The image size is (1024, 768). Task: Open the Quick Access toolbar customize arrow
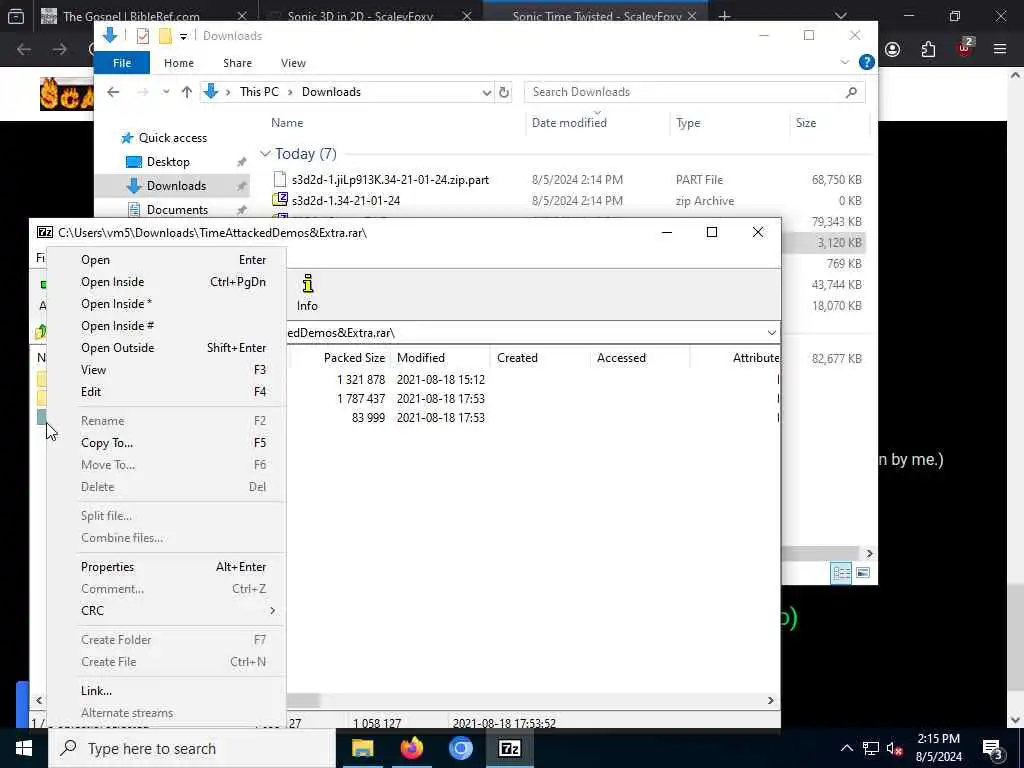(x=184, y=37)
